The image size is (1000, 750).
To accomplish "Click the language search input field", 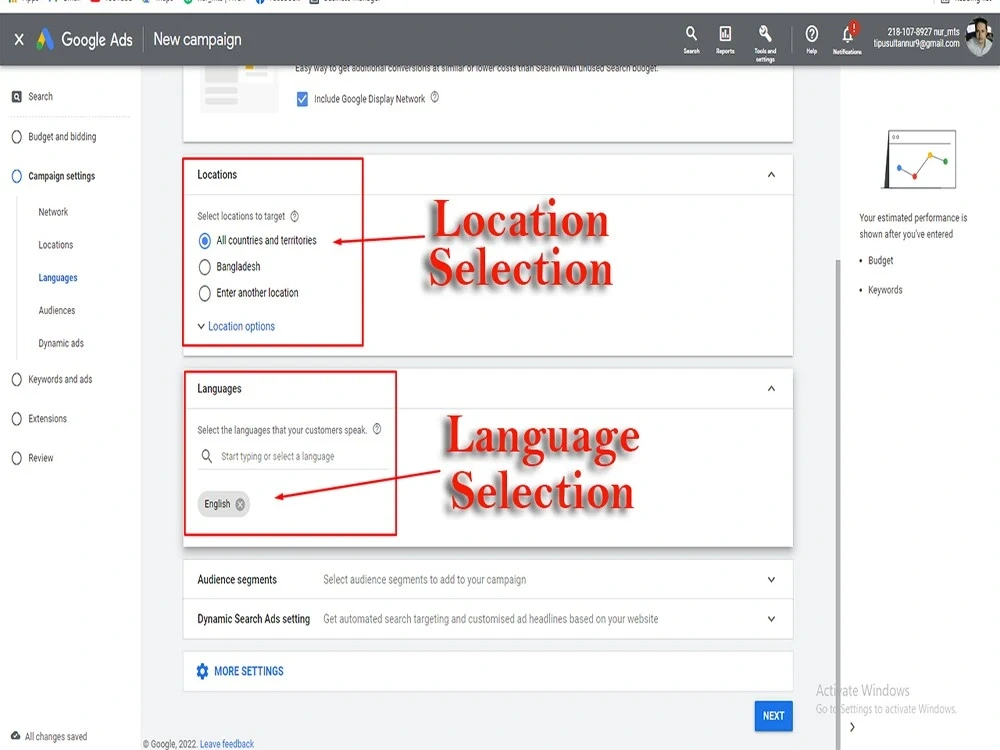I will coord(292,457).
